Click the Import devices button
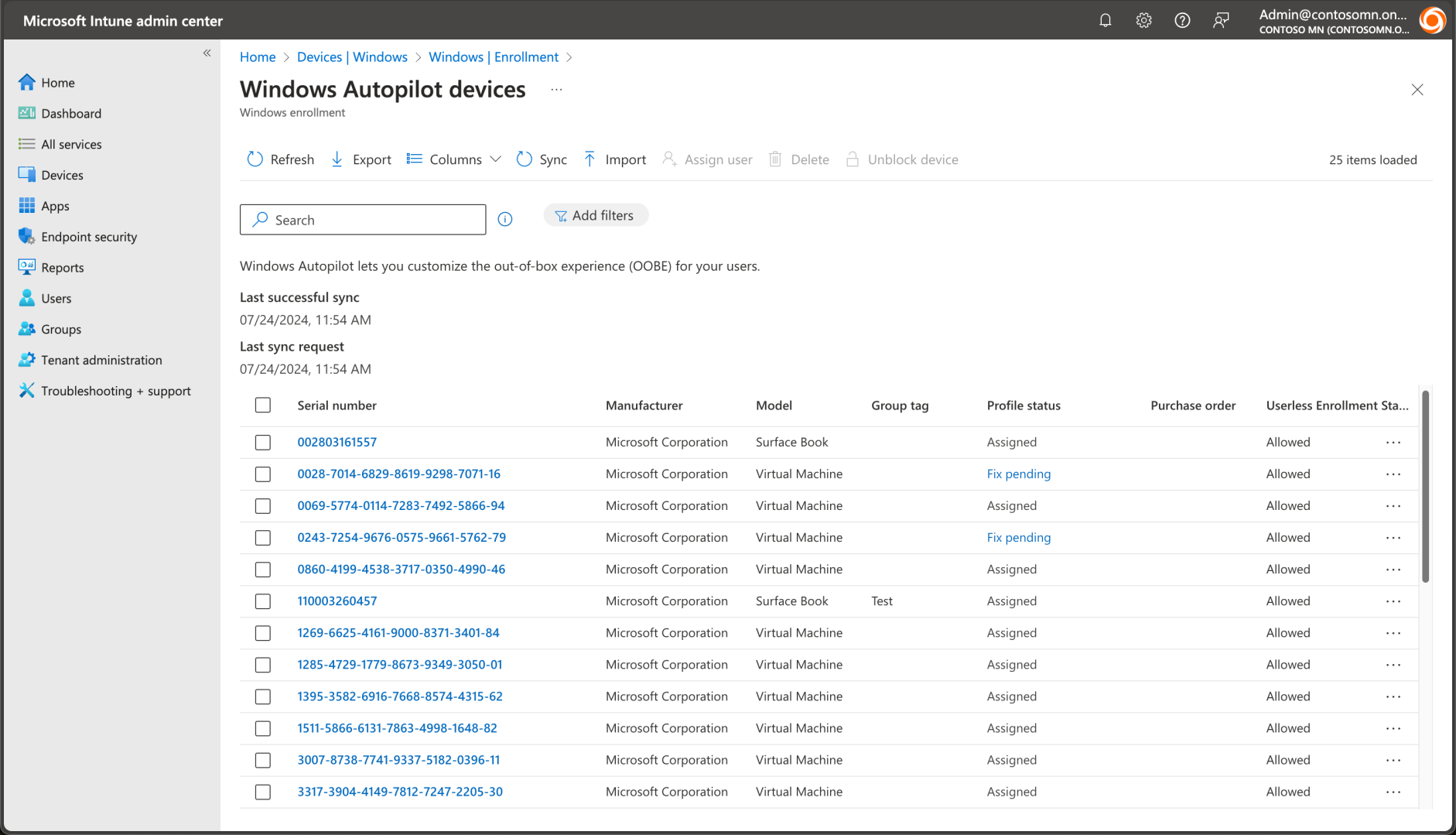The height and width of the screenshot is (835, 1456). [615, 159]
